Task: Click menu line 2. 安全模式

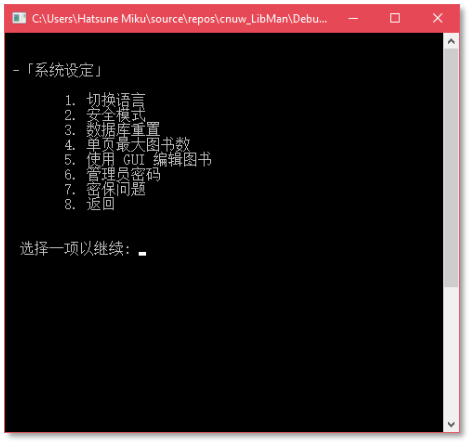Action: [105, 115]
